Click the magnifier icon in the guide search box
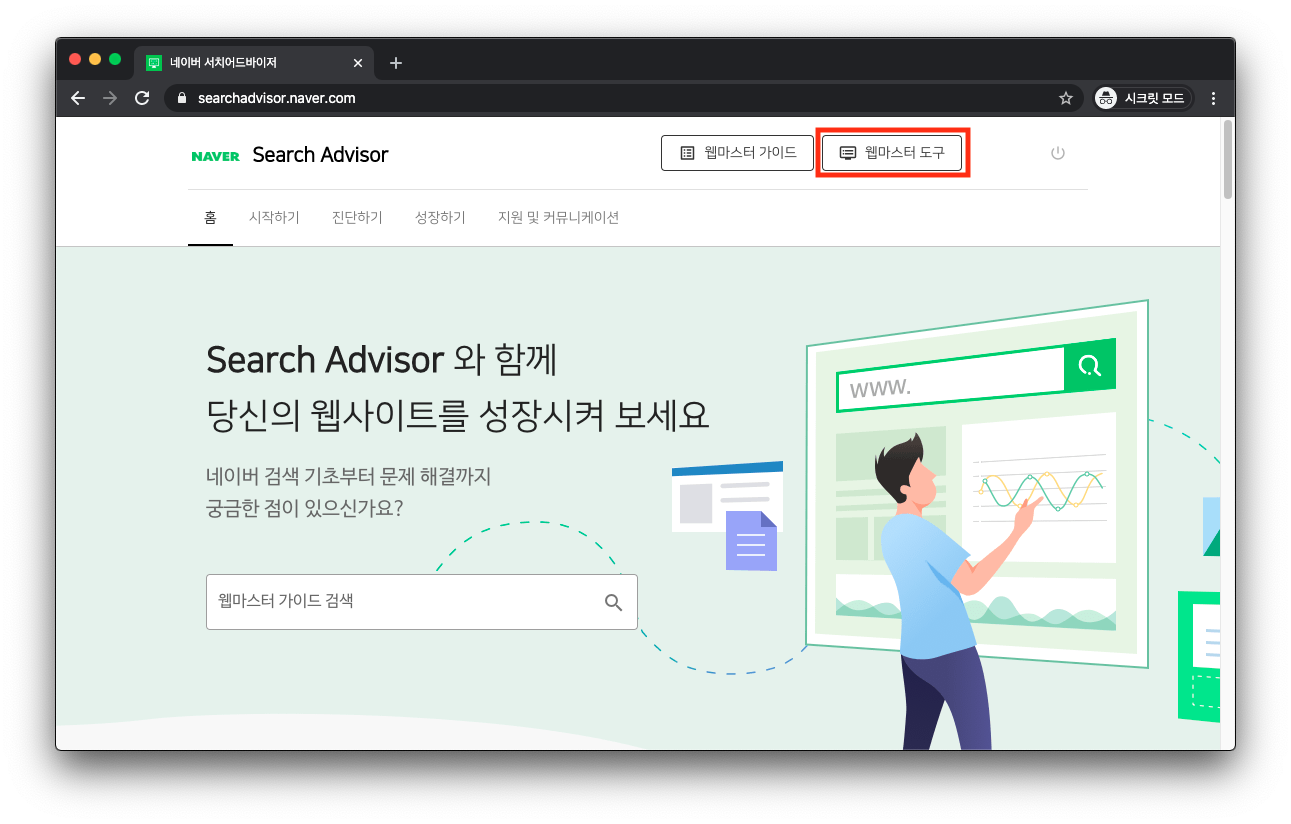This screenshot has width=1291, height=824. (613, 602)
